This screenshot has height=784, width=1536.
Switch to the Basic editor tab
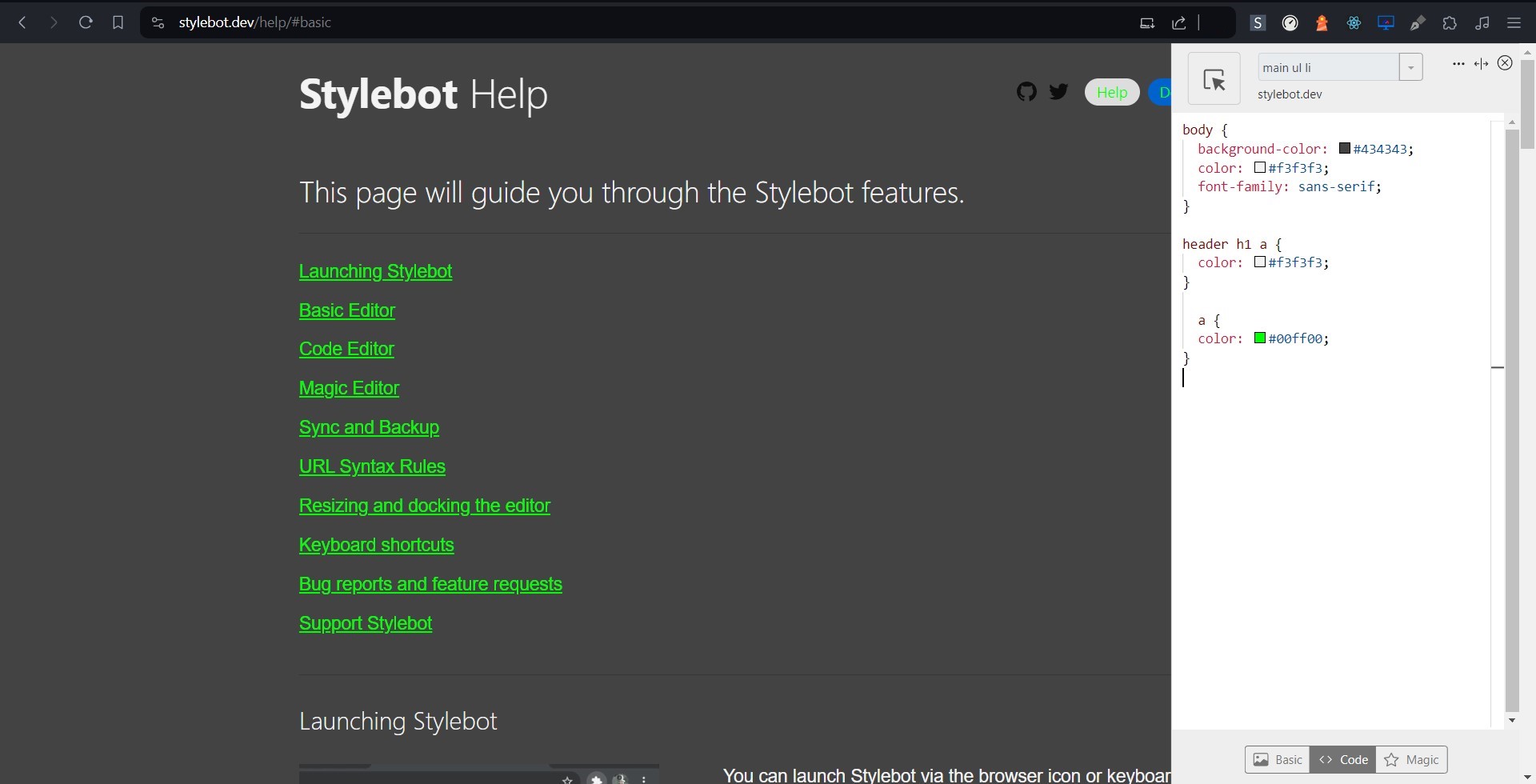(1278, 759)
